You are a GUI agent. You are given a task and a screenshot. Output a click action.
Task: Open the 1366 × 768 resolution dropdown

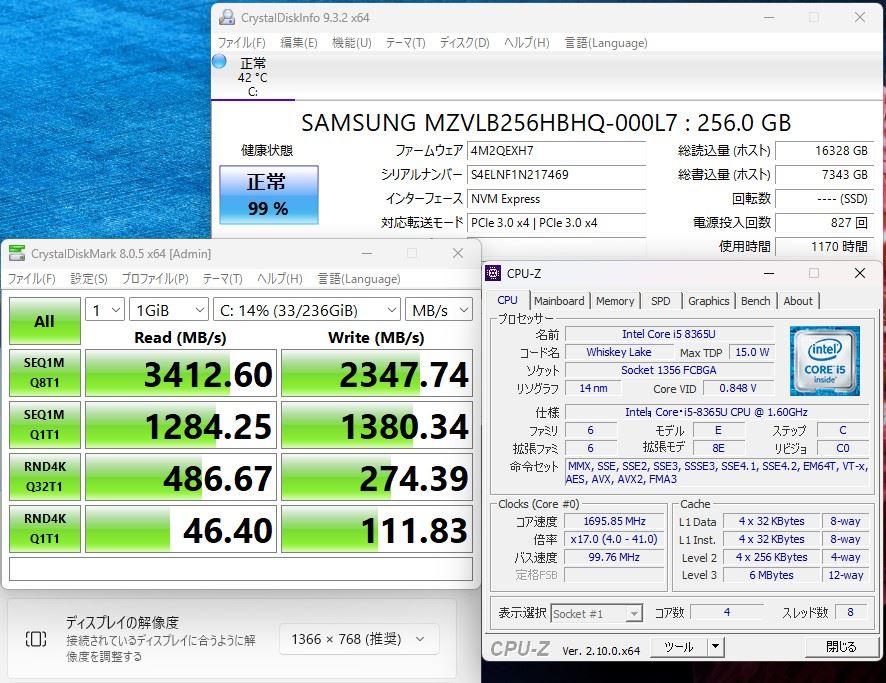tap(358, 639)
